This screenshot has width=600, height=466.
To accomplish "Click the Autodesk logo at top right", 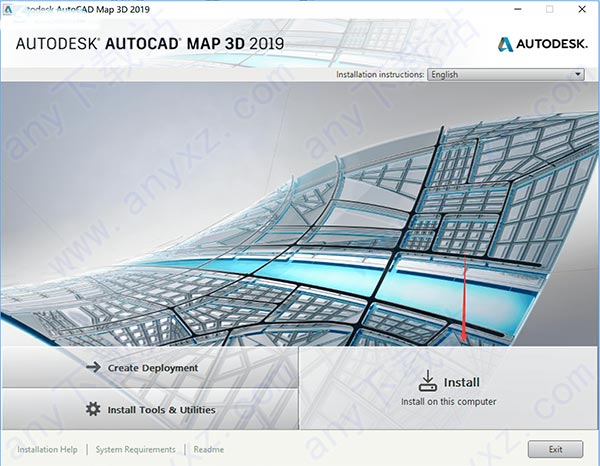I will coord(543,44).
